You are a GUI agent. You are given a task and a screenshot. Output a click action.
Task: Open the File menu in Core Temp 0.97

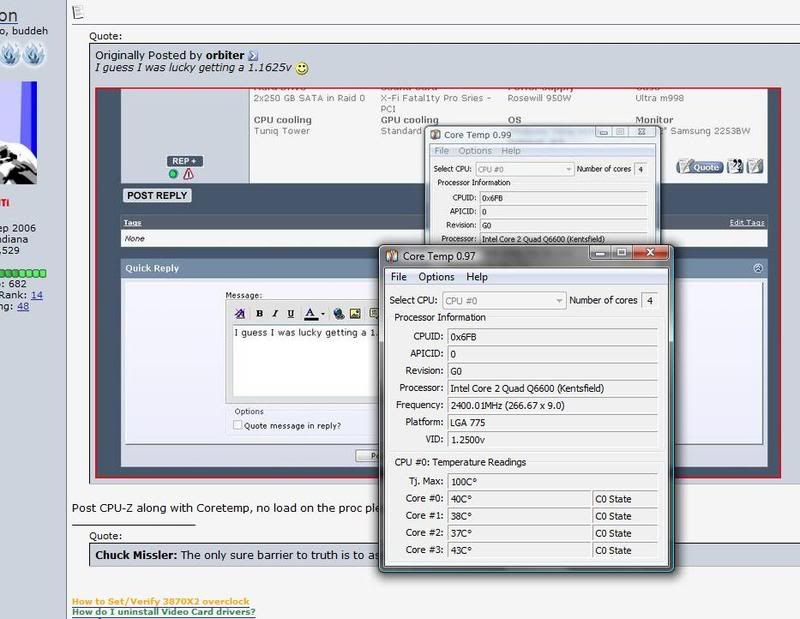[398, 277]
